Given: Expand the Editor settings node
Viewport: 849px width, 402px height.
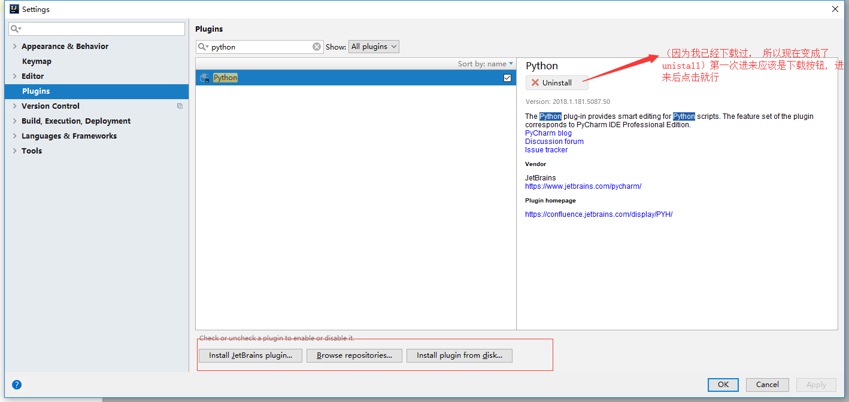Looking at the screenshot, I should point(14,76).
